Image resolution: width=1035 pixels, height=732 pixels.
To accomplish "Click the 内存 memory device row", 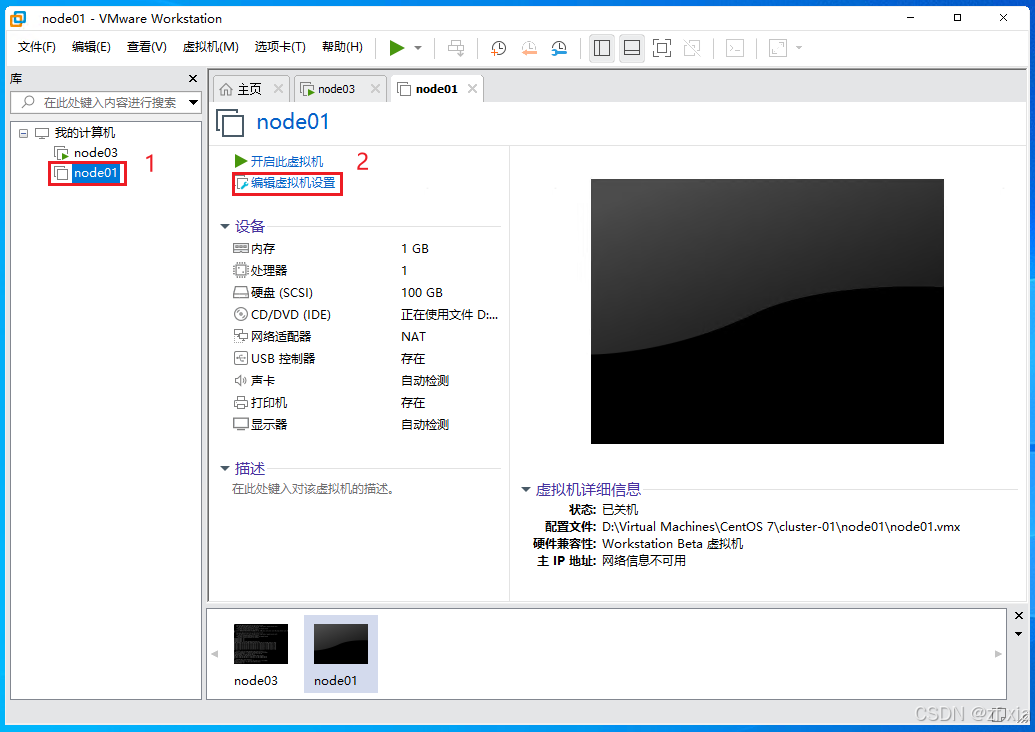I will click(x=366, y=249).
